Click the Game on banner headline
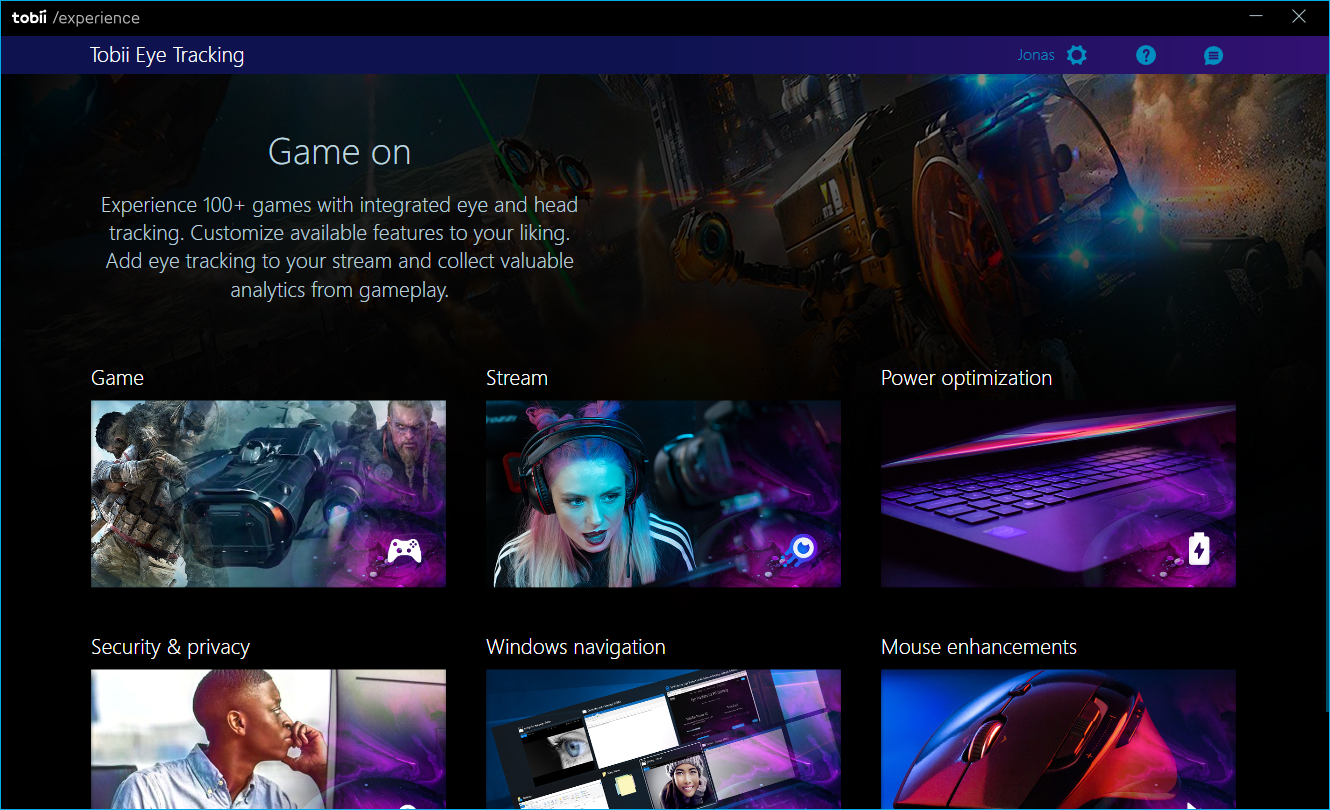Screen dimensions: 1330x810 [340, 152]
